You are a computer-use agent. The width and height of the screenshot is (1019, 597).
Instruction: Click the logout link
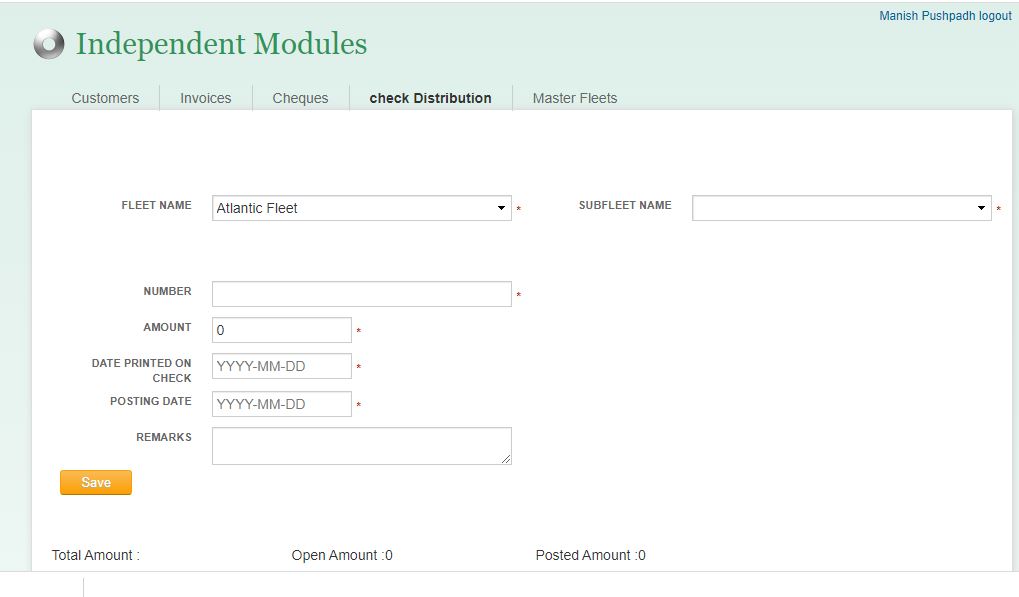993,15
